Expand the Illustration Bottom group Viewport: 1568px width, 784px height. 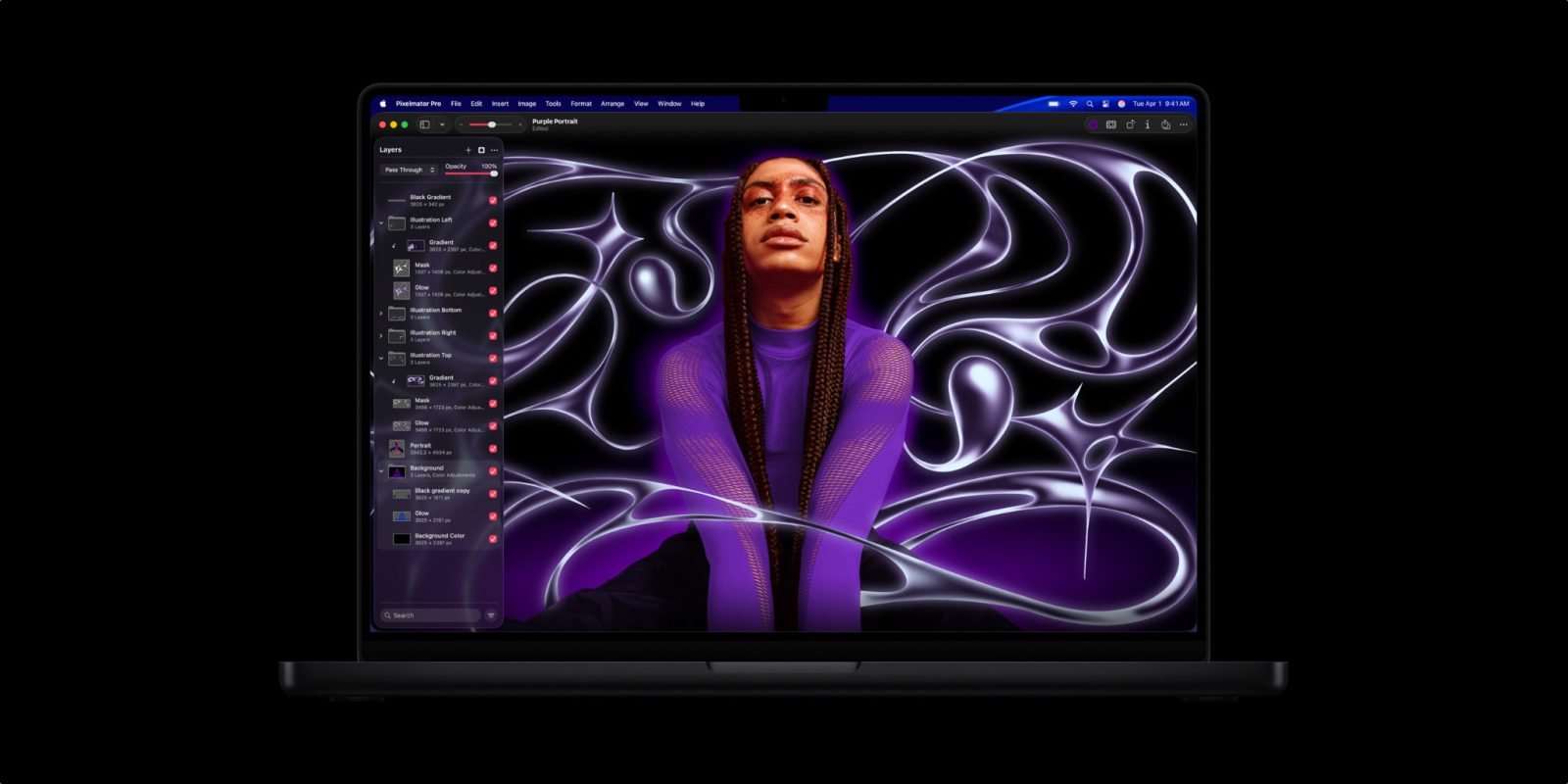[x=381, y=314]
